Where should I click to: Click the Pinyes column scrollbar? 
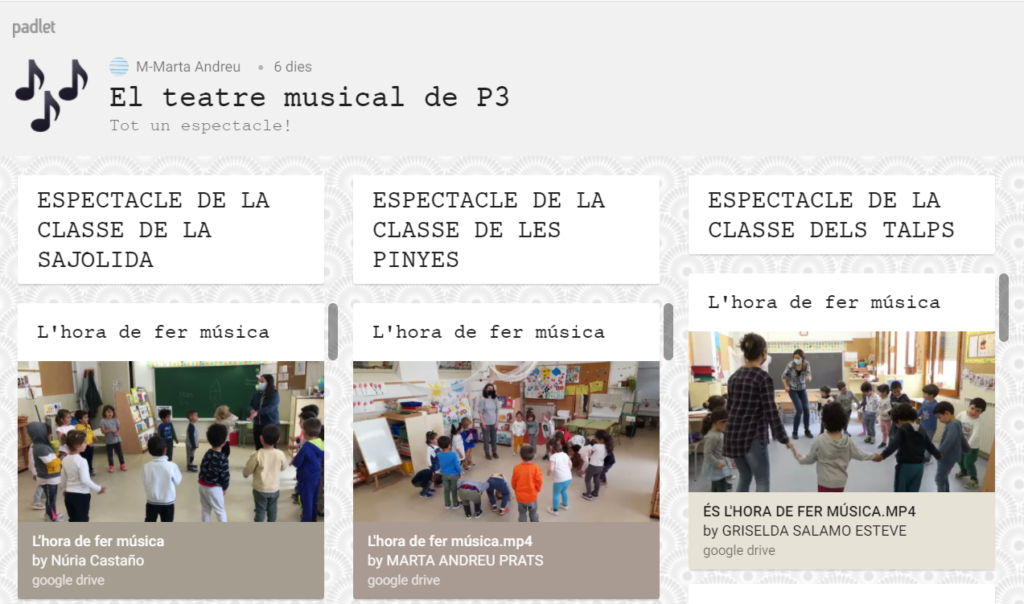coord(668,331)
